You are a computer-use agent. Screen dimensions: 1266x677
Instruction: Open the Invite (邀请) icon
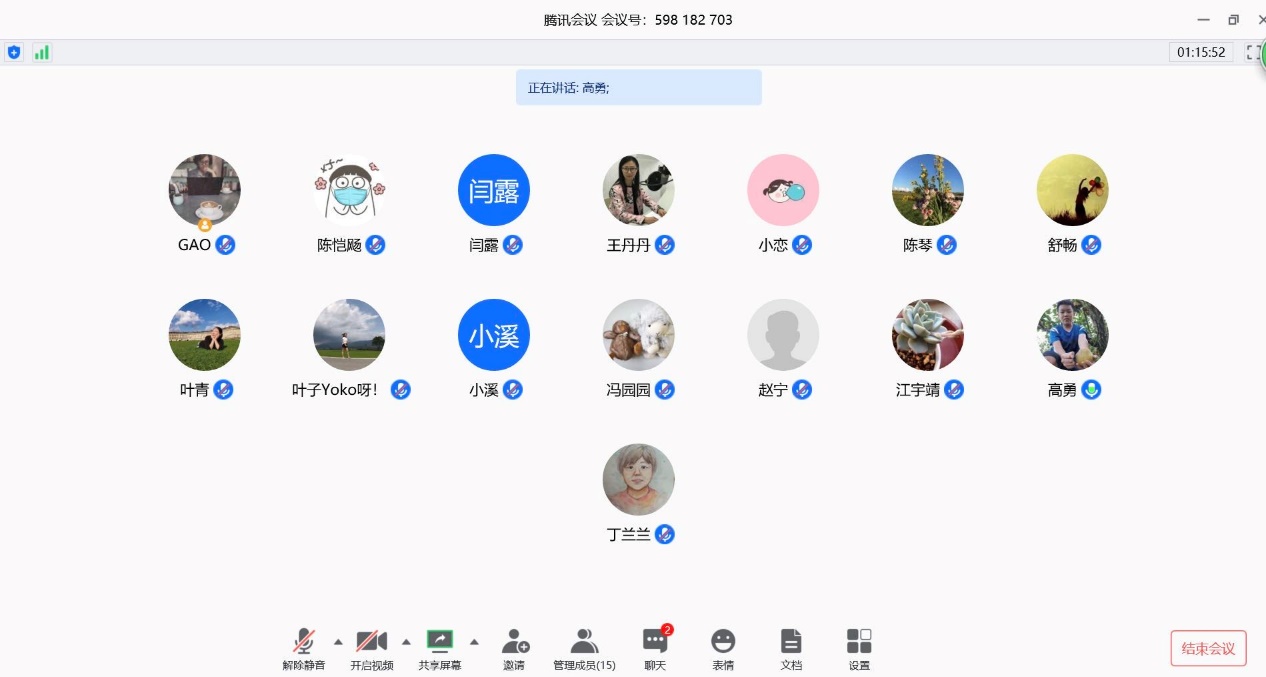(x=514, y=649)
